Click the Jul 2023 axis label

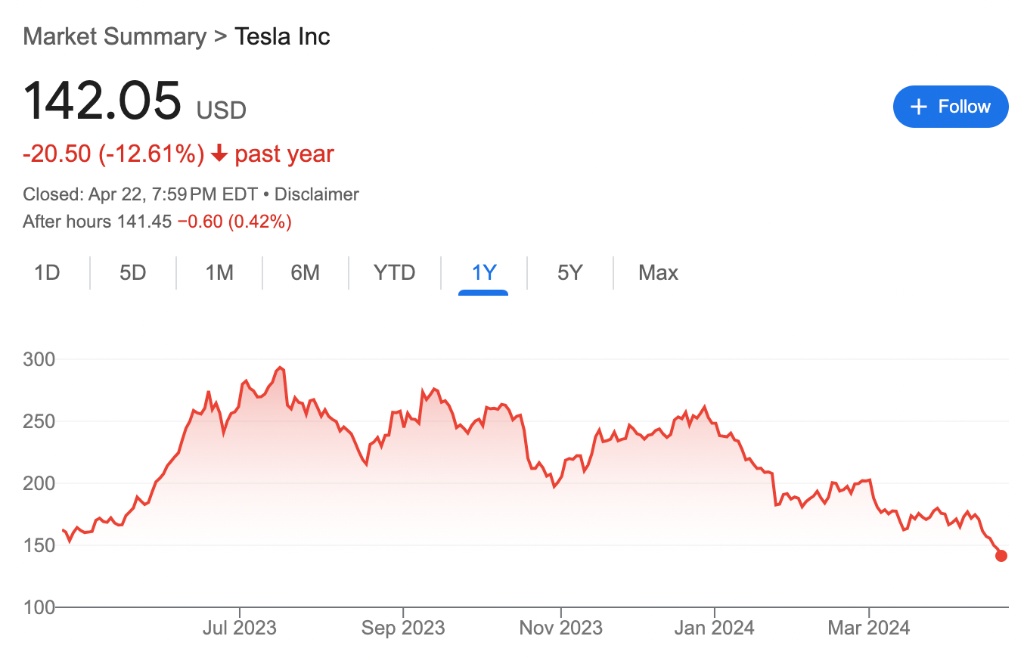coord(239,628)
